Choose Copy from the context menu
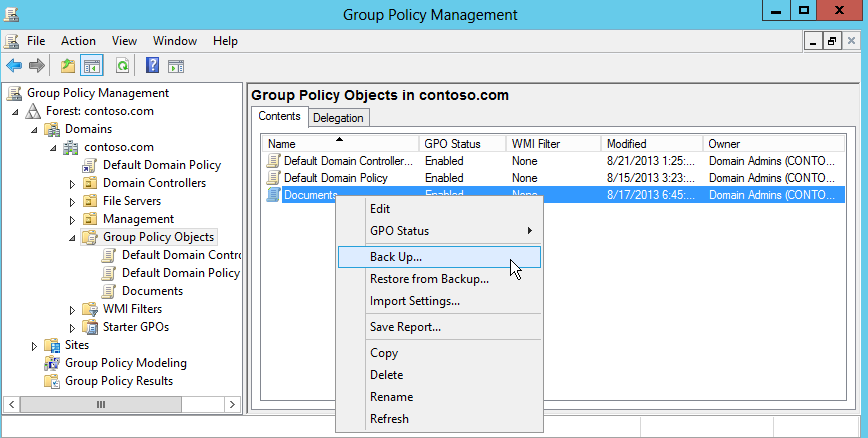Viewport: 868px width, 438px height. tap(439, 353)
